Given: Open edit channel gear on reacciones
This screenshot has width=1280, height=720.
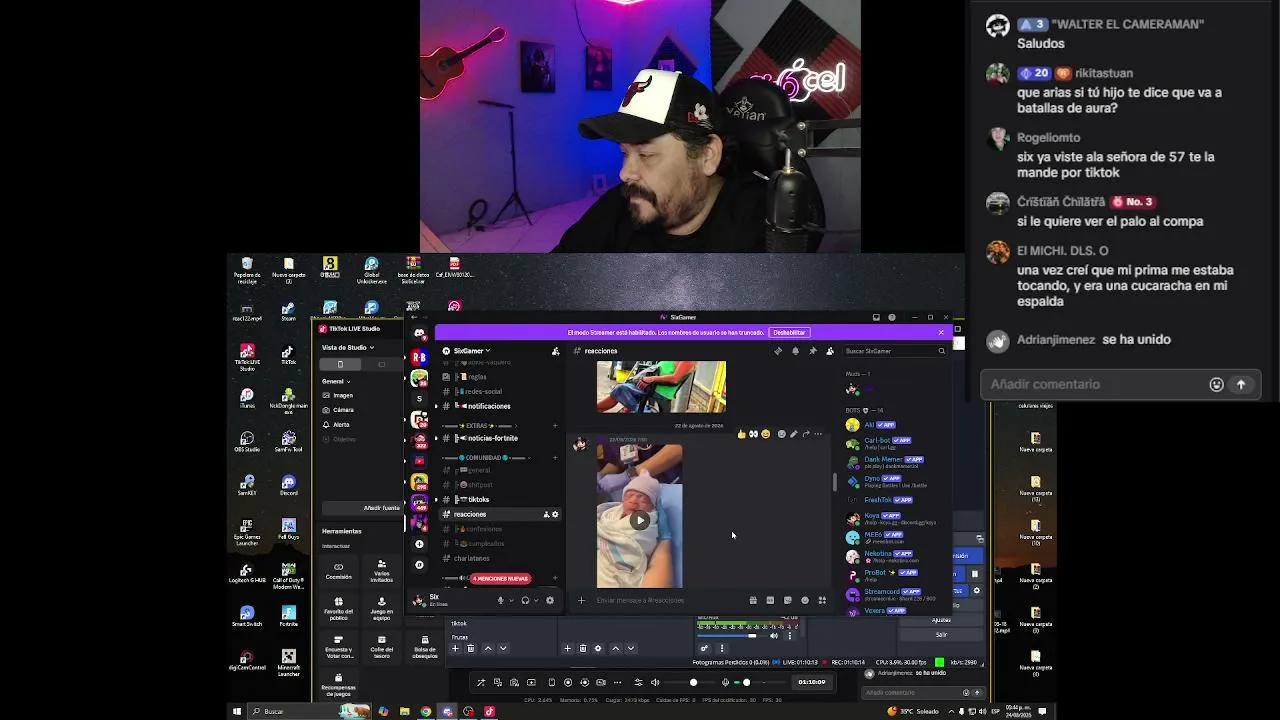Looking at the screenshot, I should (x=555, y=514).
